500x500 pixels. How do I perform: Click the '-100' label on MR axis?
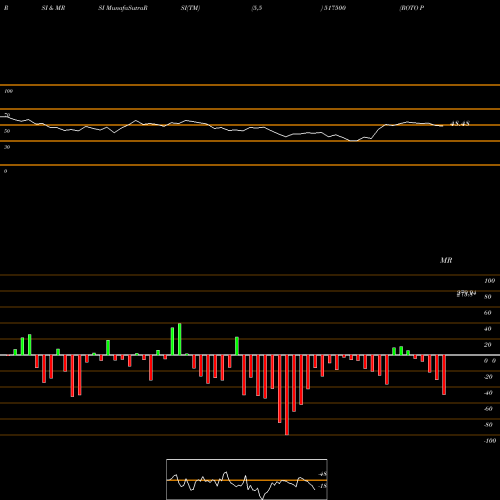pos(490,441)
